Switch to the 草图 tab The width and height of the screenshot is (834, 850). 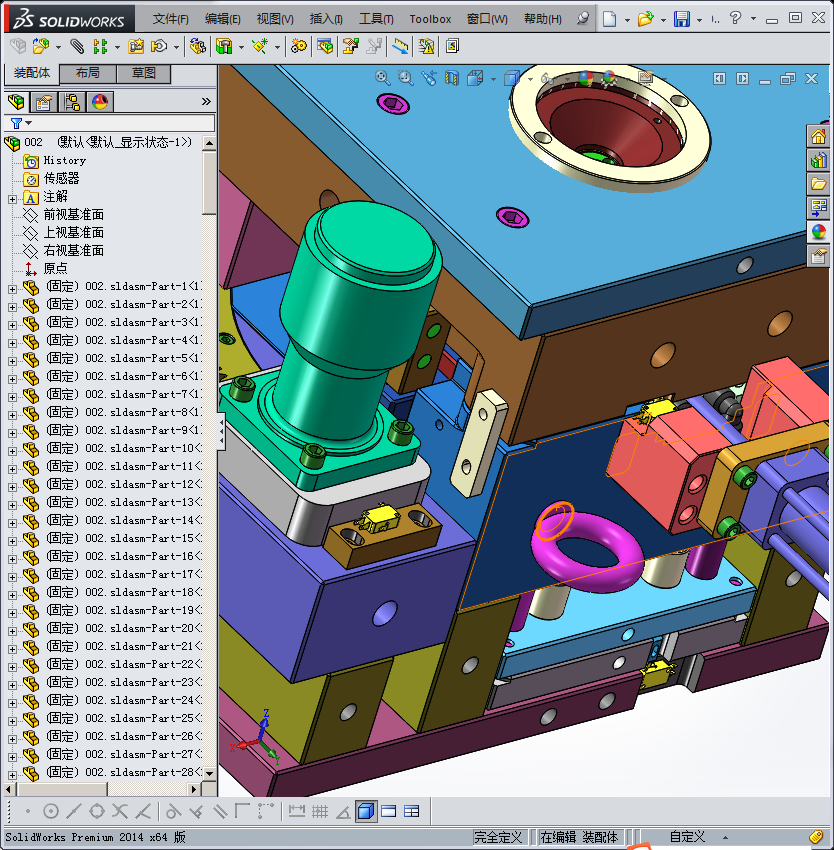point(144,73)
